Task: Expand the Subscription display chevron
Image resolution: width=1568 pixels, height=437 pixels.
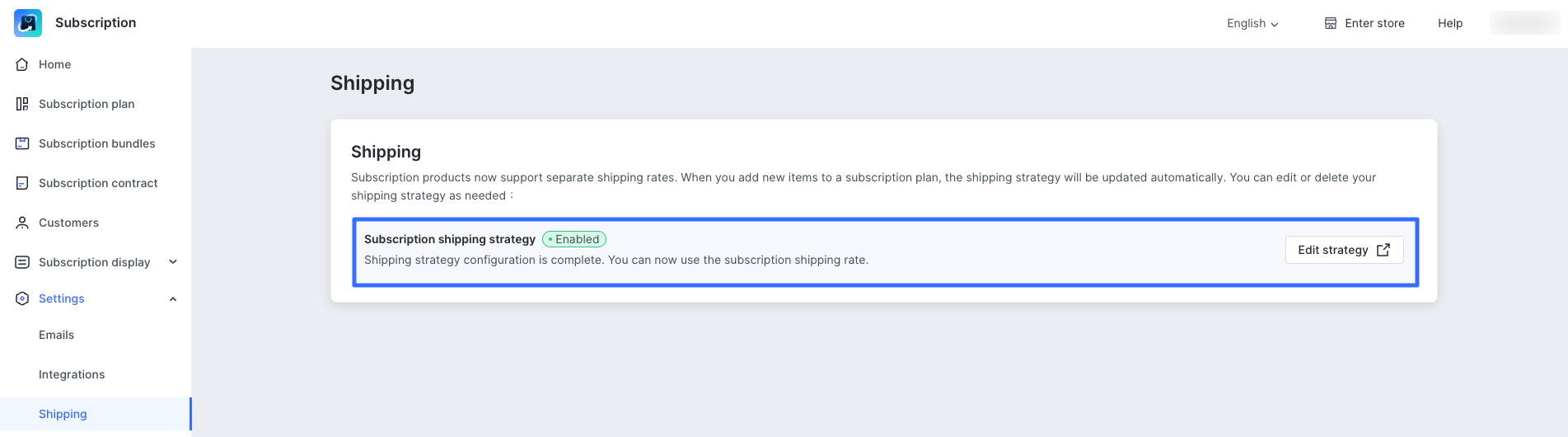Action: [x=173, y=262]
